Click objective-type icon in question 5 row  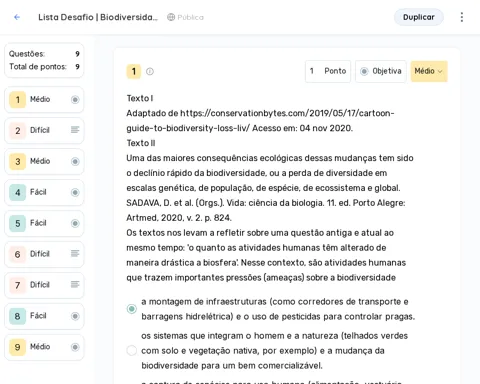coord(75,223)
